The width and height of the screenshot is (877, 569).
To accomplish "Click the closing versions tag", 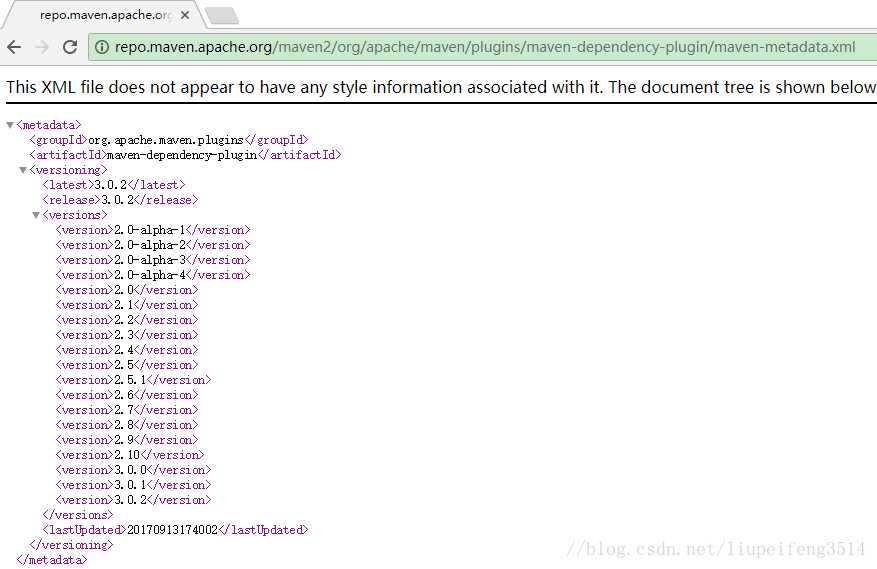I will [78, 515].
